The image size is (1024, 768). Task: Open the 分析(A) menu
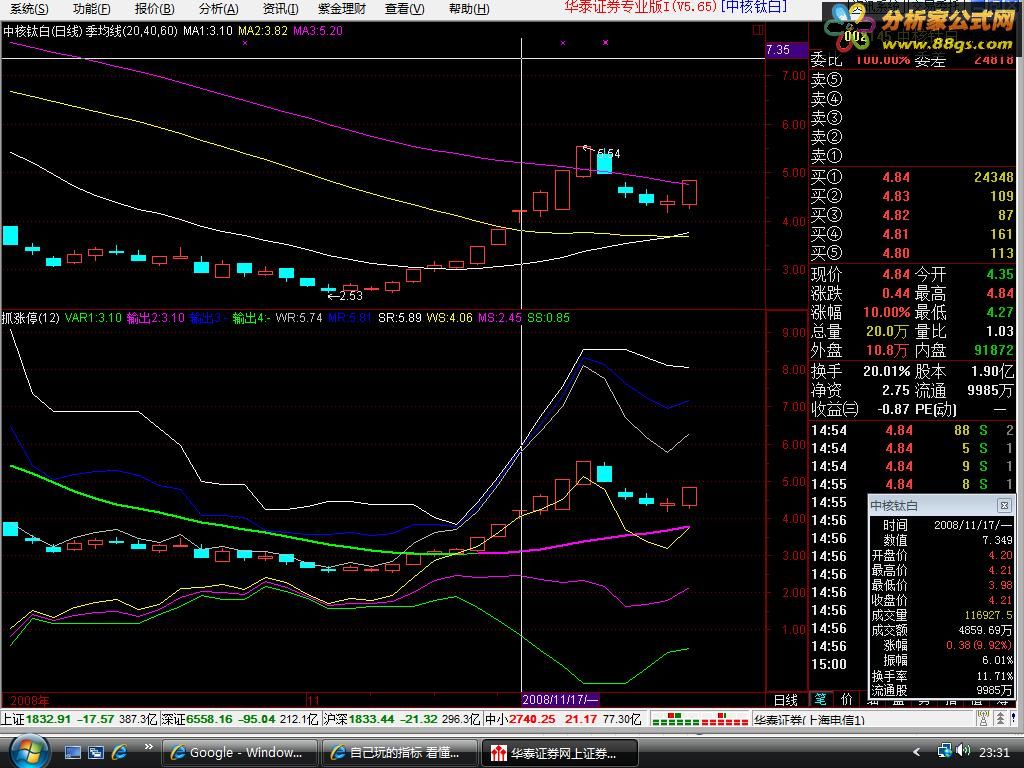pyautogui.click(x=219, y=9)
